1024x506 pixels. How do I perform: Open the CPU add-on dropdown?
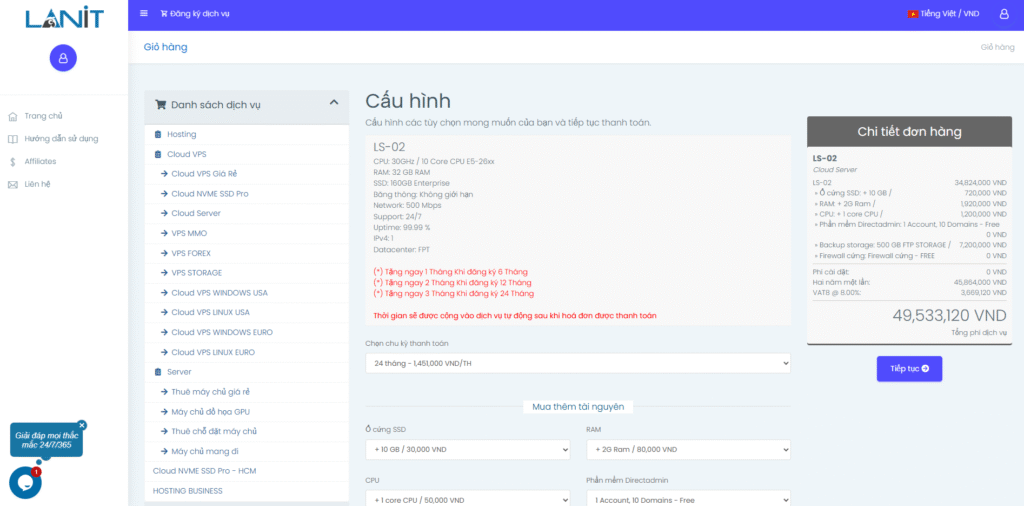(467, 498)
